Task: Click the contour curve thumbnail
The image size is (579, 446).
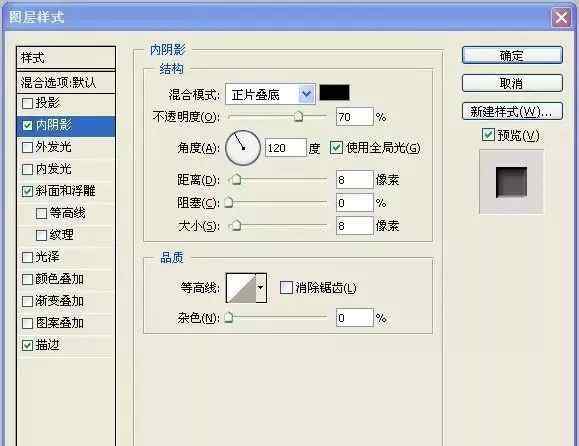Action: pyautogui.click(x=241, y=288)
